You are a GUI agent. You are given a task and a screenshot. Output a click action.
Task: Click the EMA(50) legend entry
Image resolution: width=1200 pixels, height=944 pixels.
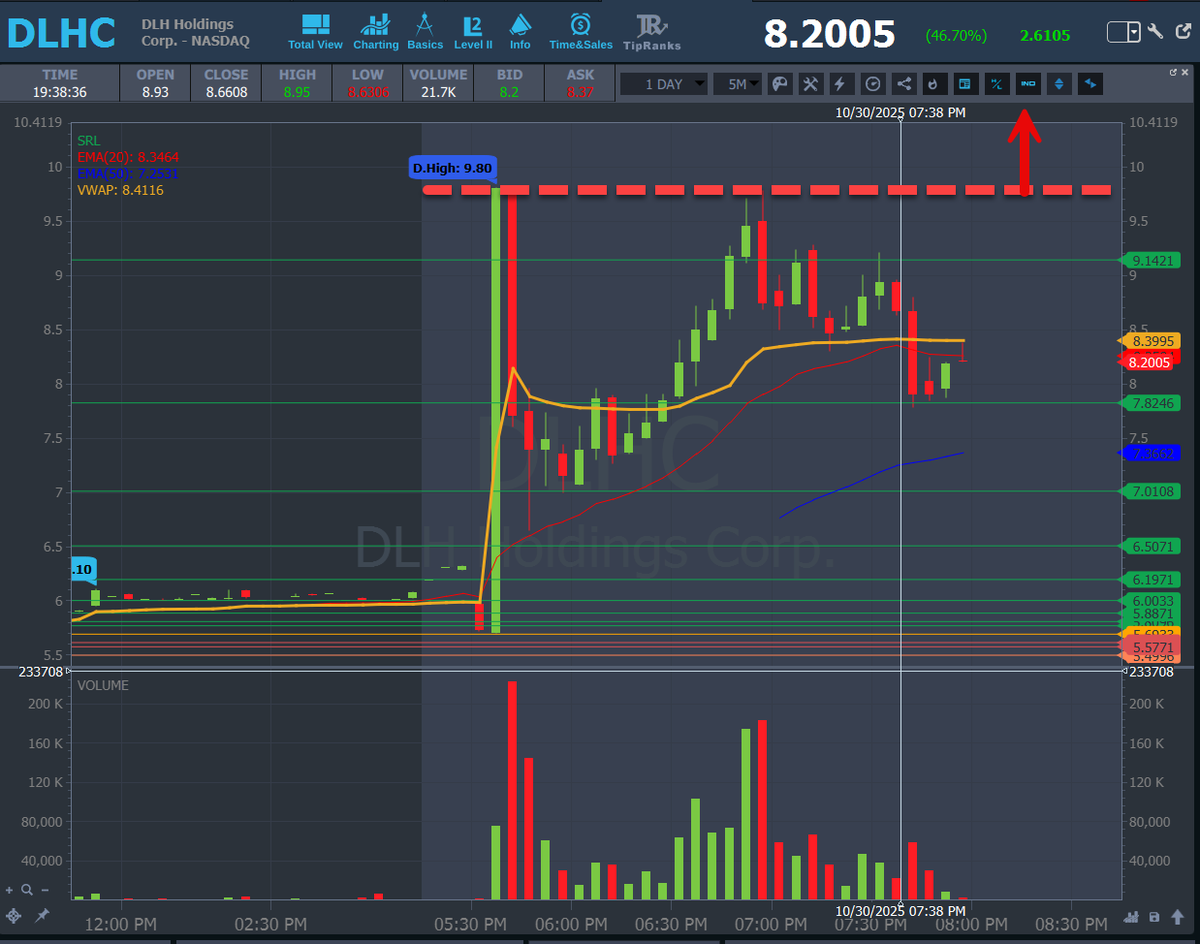pyautogui.click(x=127, y=173)
